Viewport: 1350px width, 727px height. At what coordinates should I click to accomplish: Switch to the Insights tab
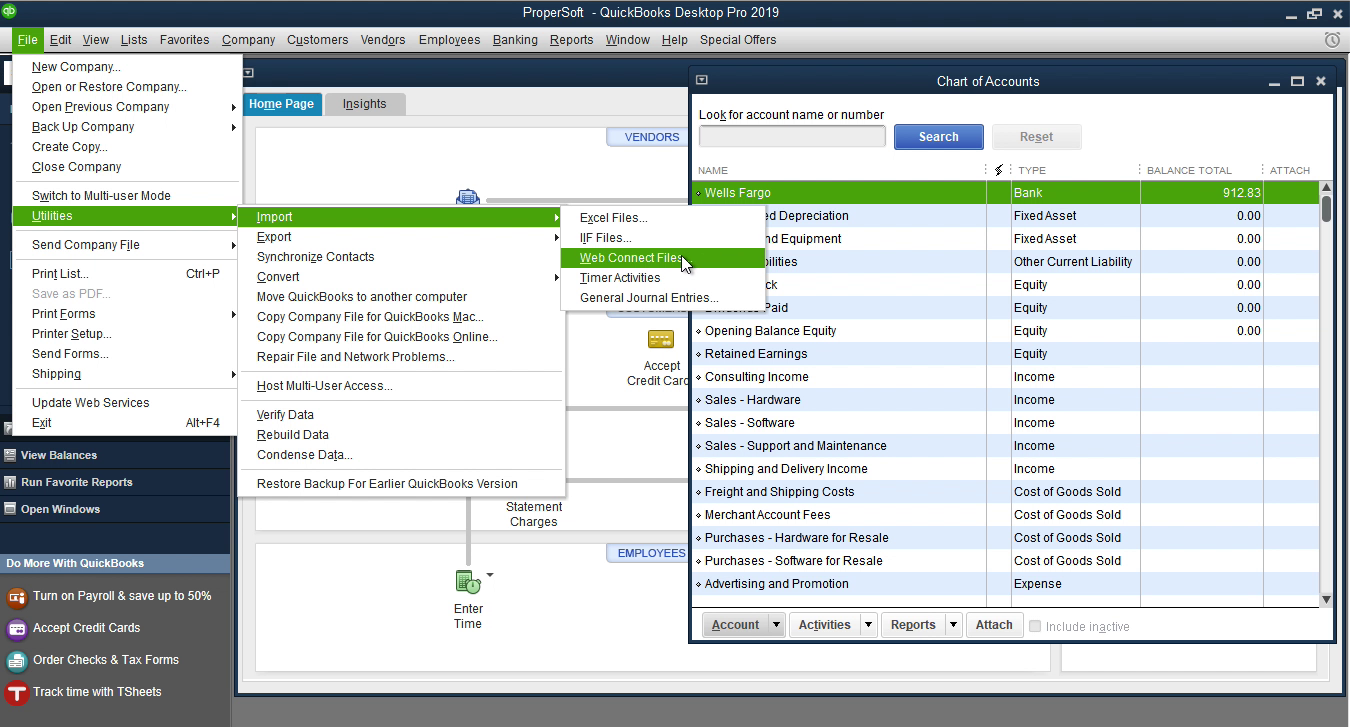tap(364, 104)
